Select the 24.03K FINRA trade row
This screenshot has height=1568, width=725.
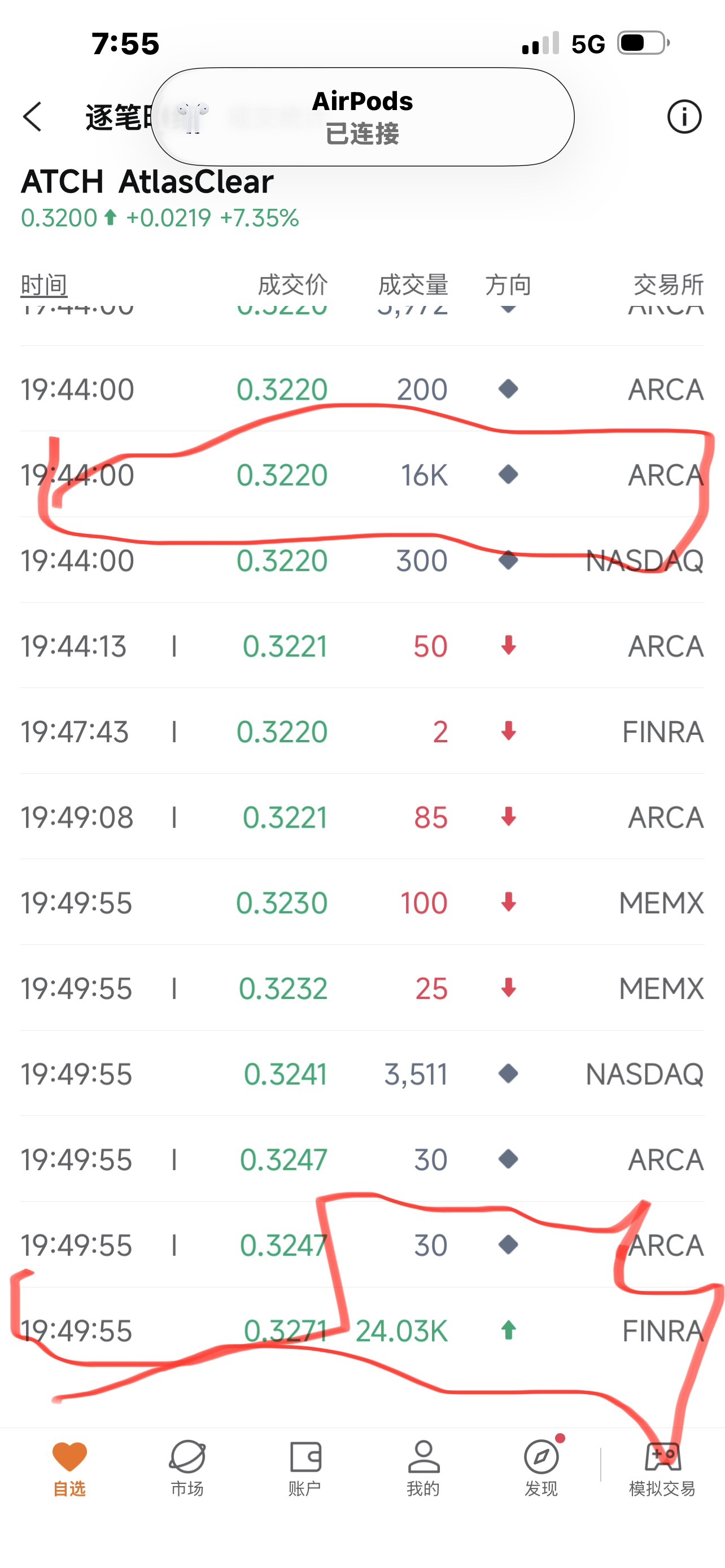(362, 1330)
